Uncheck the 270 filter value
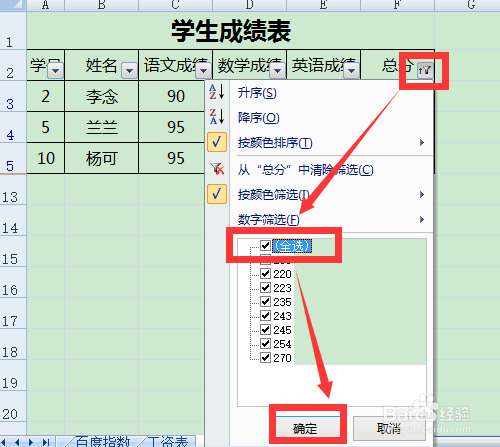500x447 pixels. click(x=265, y=358)
